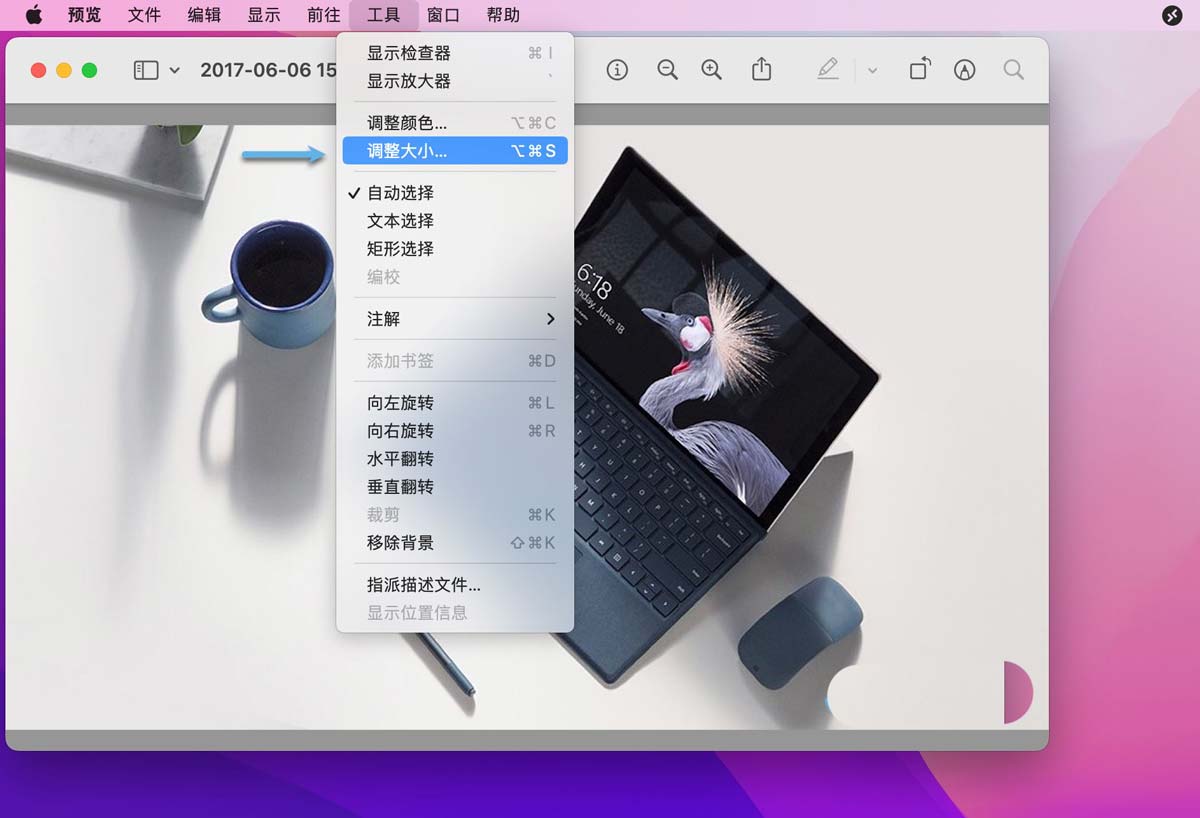Rotate the image using the rotate icon

[919, 70]
